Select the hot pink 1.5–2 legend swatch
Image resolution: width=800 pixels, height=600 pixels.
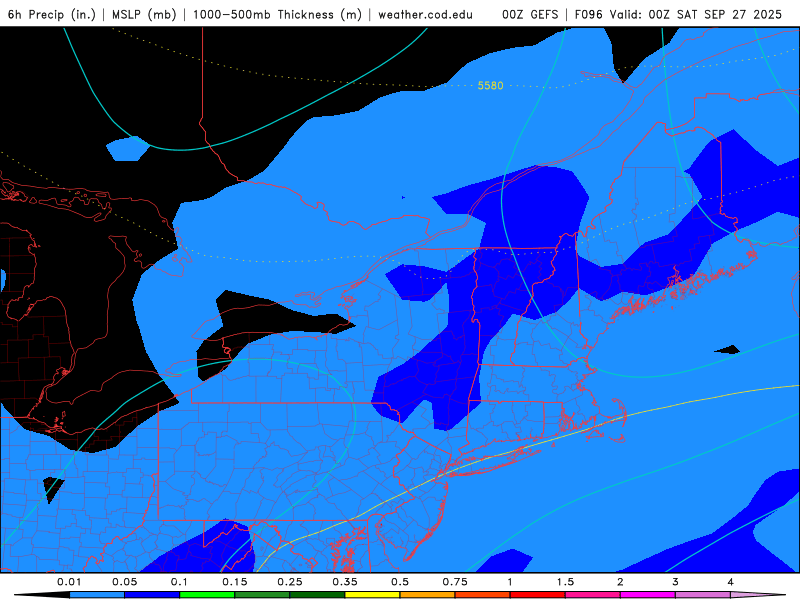[593, 595]
